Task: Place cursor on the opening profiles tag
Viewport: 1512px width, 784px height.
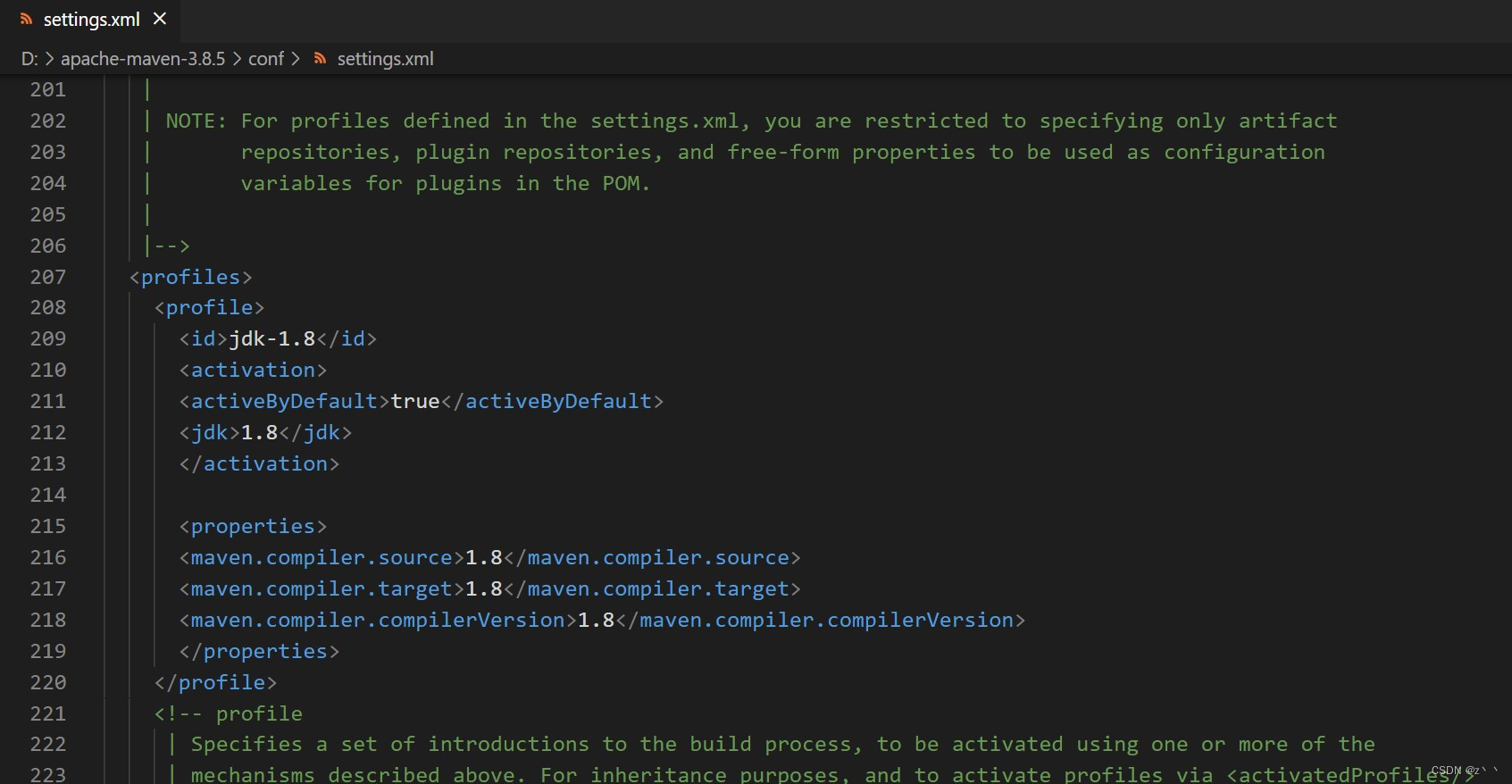Action: coord(191,277)
